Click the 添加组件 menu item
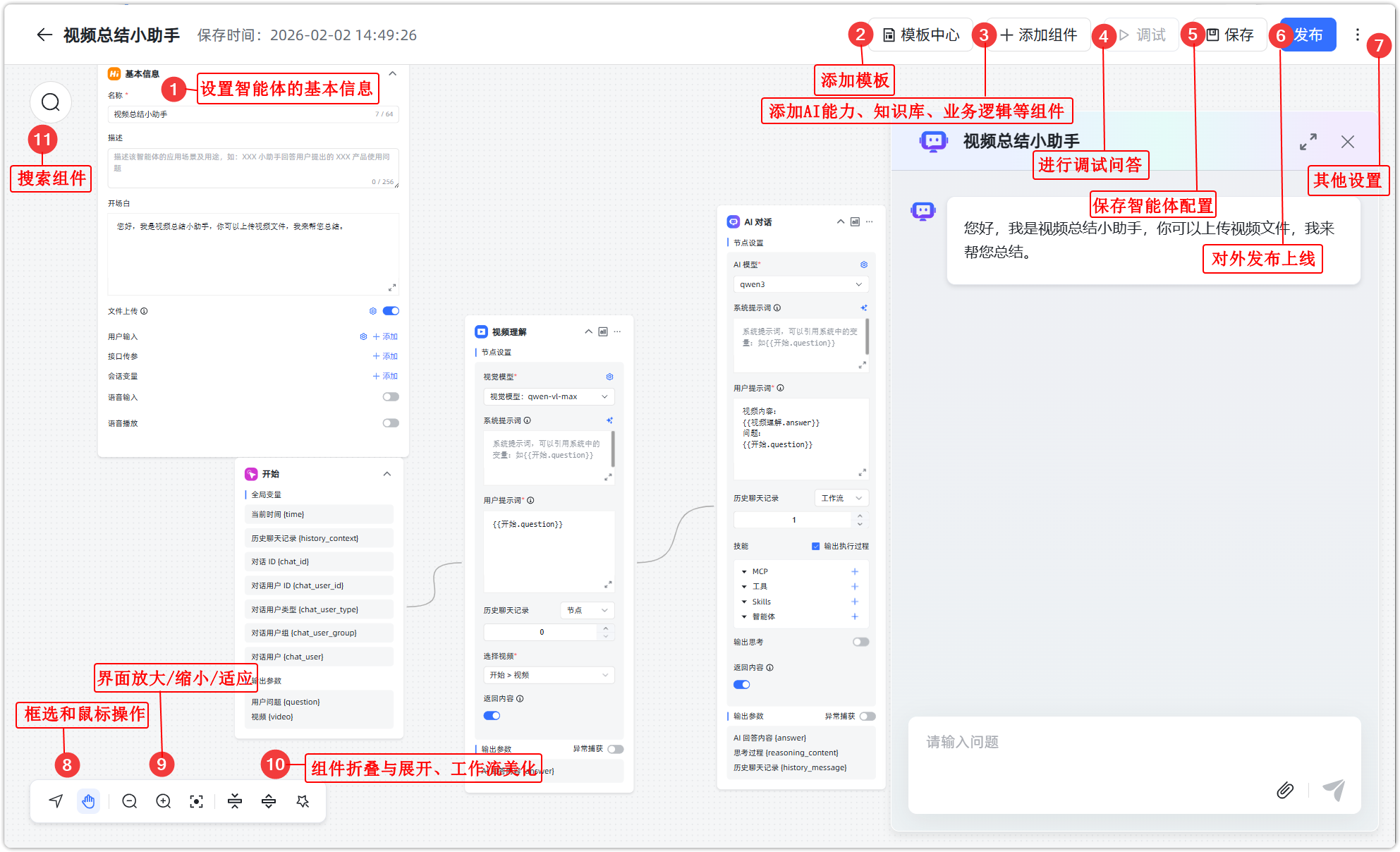The image size is (1400, 852). click(x=1040, y=35)
